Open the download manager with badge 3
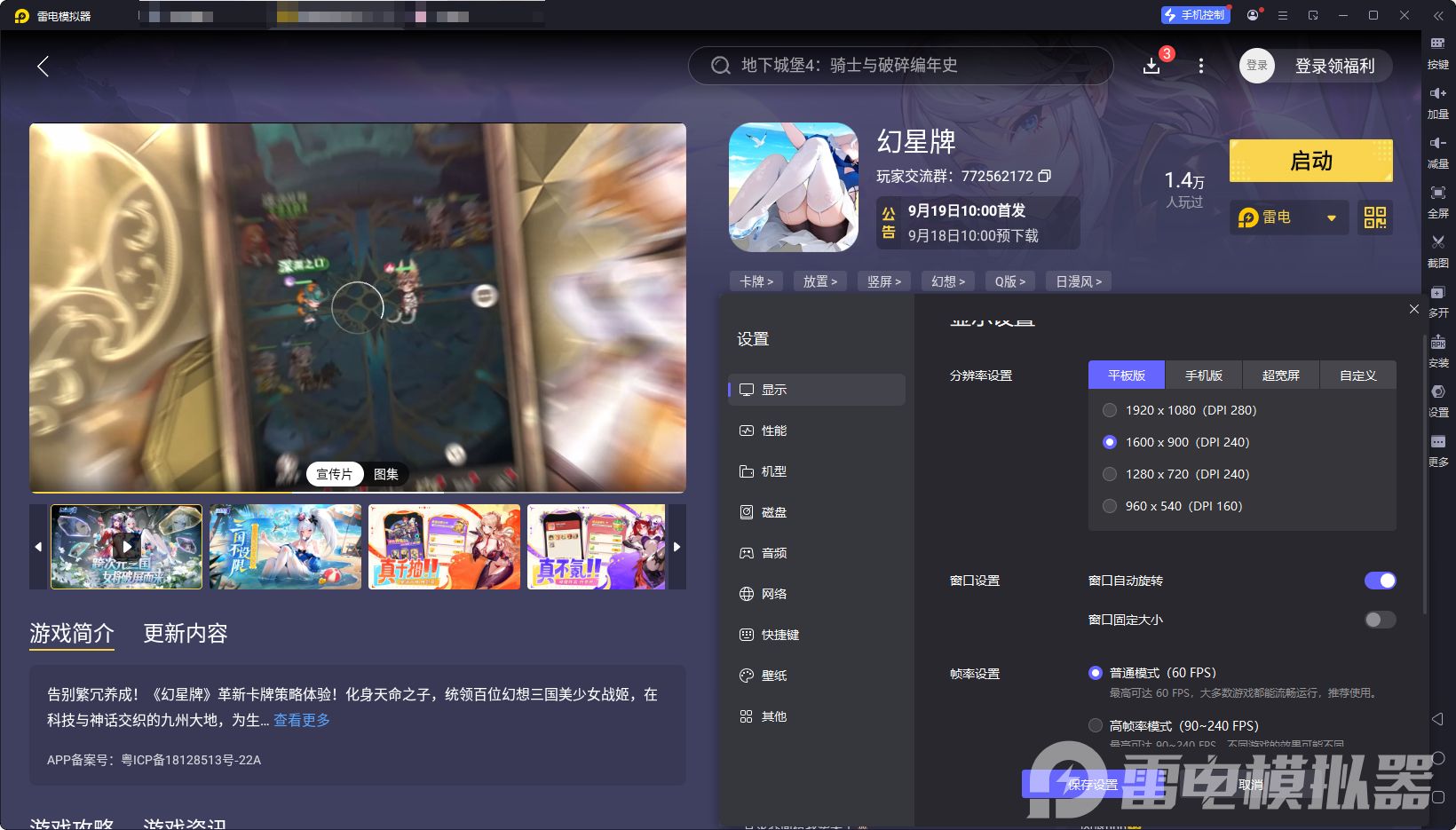The height and width of the screenshot is (830, 1456). point(1152,65)
